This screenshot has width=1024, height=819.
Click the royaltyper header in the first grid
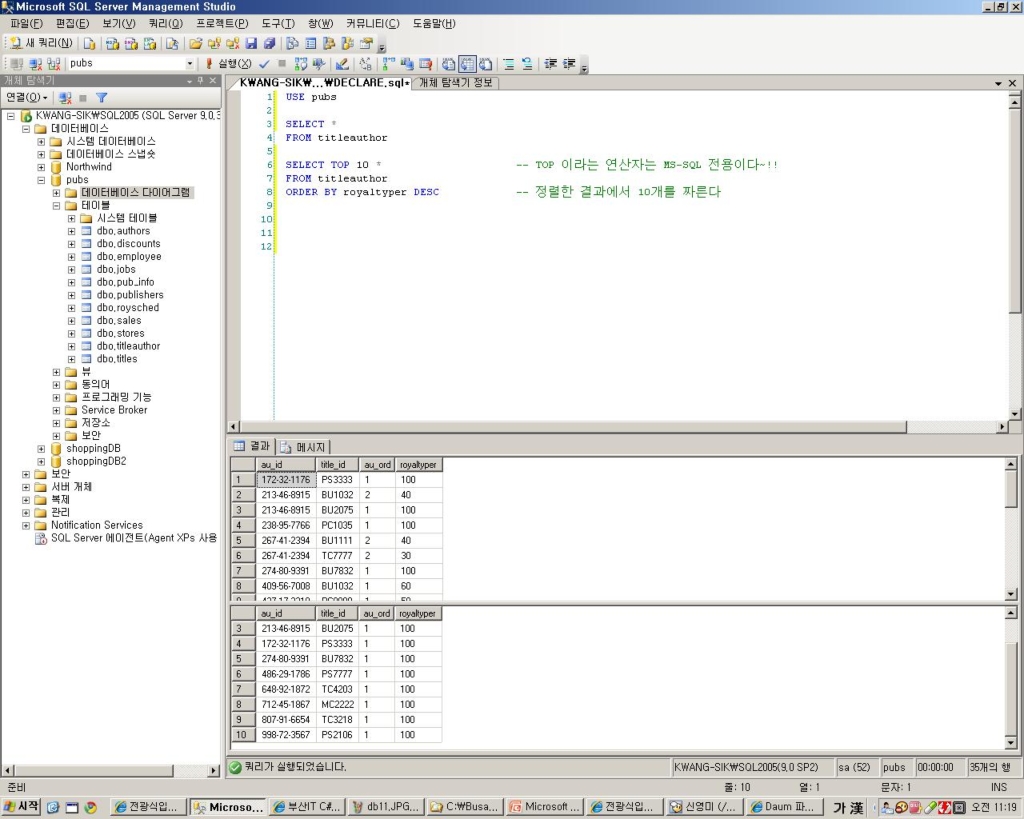pos(419,465)
